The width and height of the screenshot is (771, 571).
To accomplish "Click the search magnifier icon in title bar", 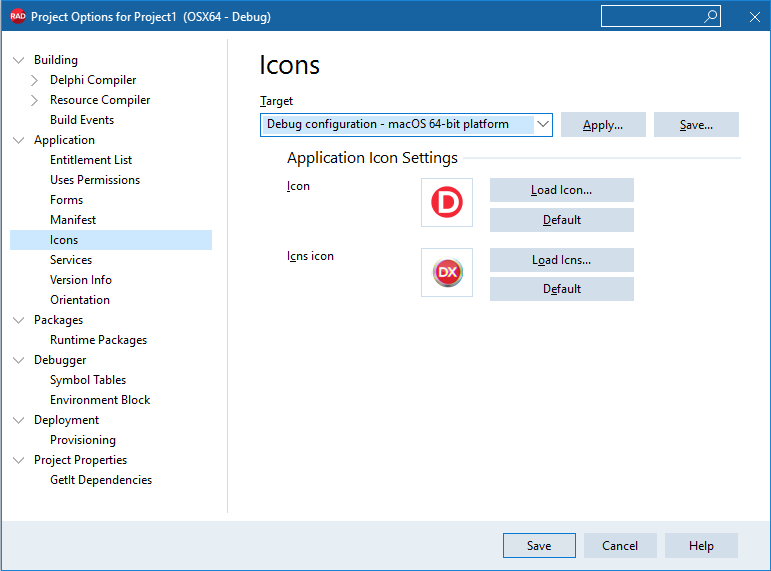I will tap(710, 17).
